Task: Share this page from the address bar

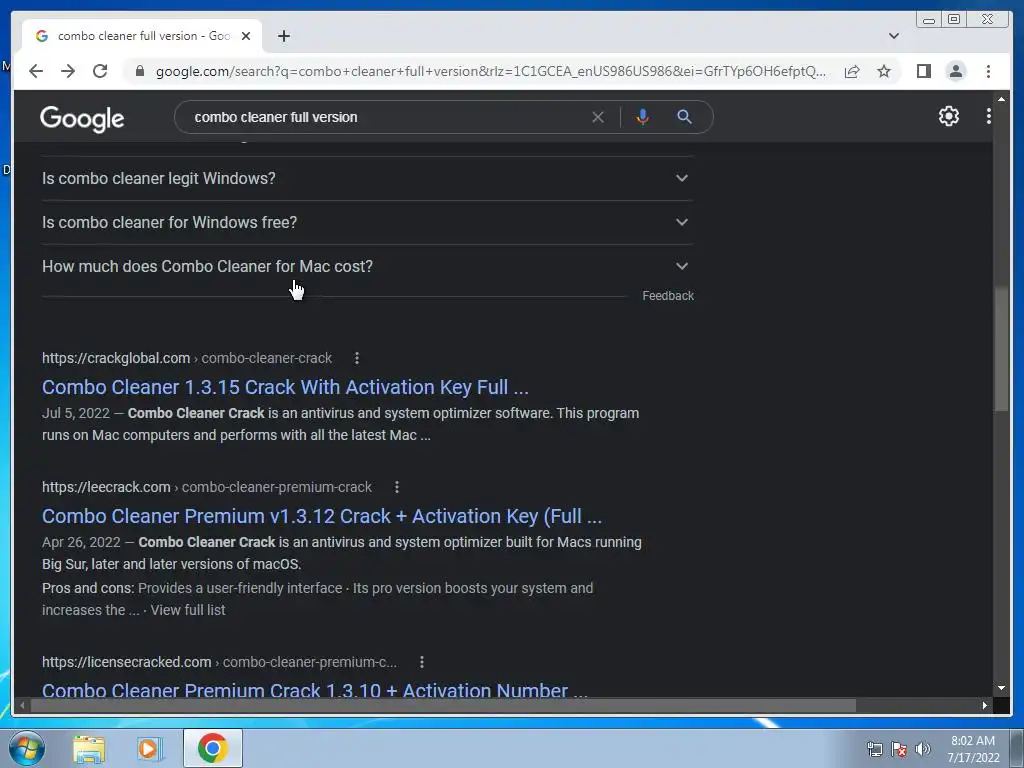Action: (x=852, y=71)
